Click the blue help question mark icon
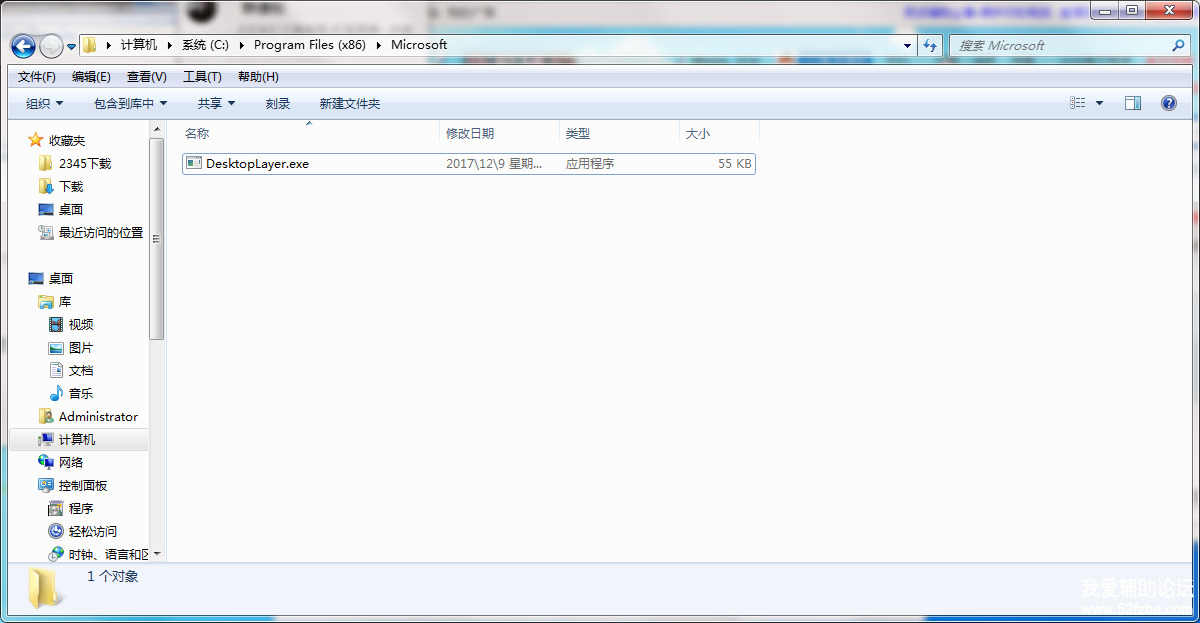Screen dimensions: 1200x623 coord(1168,103)
